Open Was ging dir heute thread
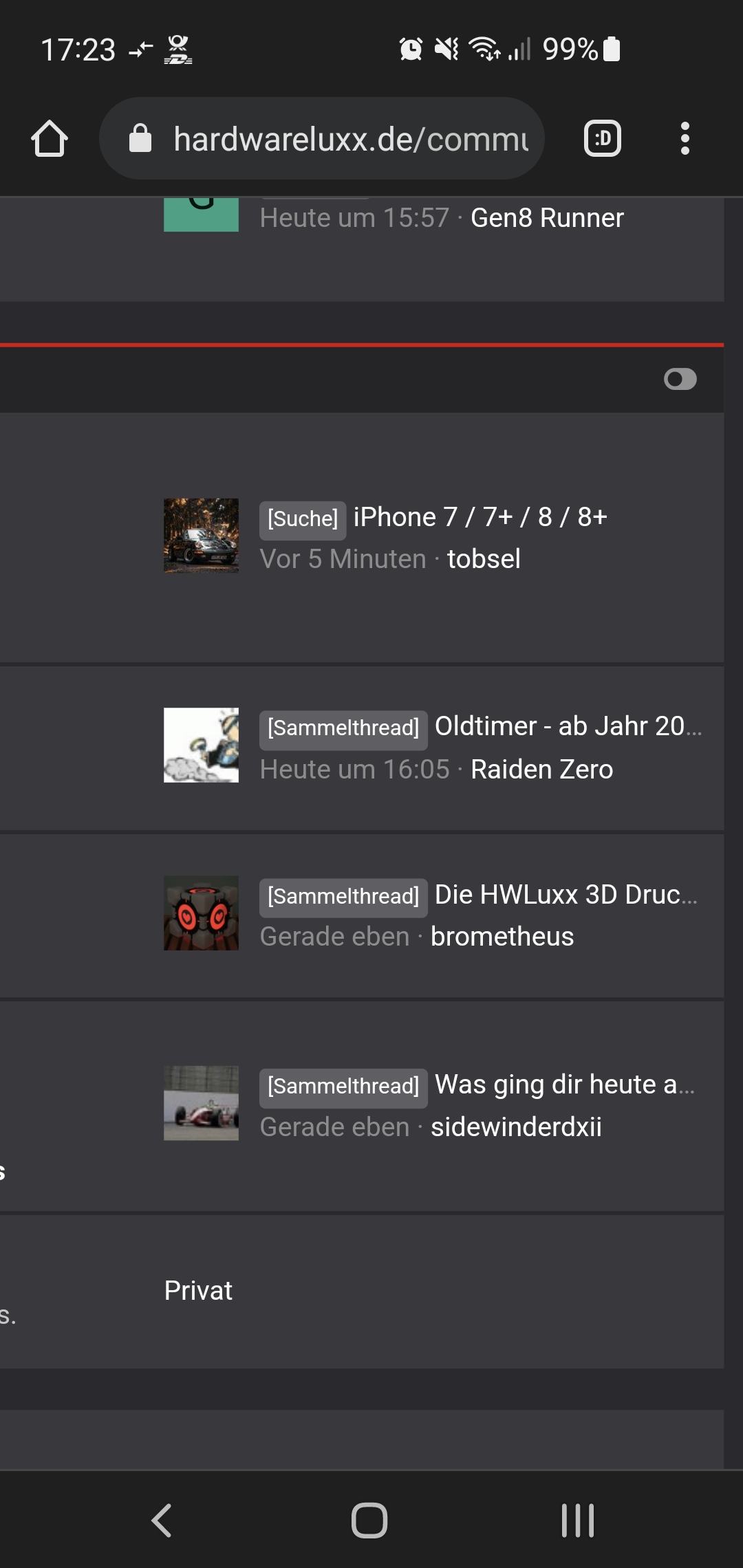The image size is (743, 1568). pos(565,1085)
